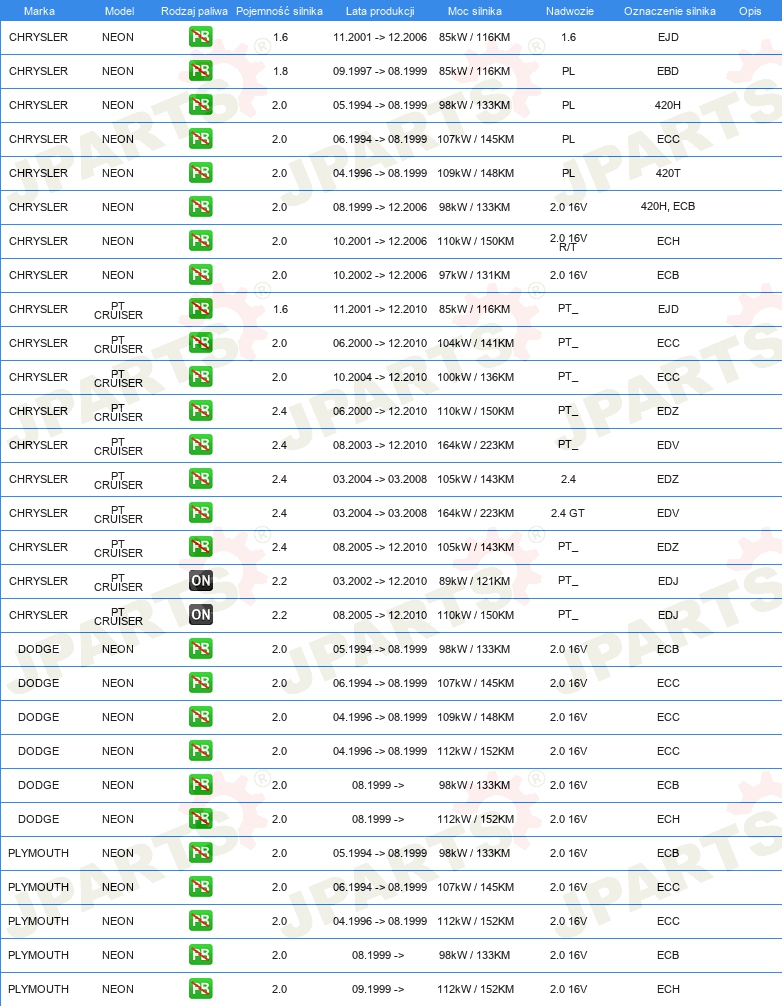This screenshot has height=1006, width=782.
Task: Click the ON diesel icon in the 89kW PT Cruiser row
Action: click(x=201, y=581)
